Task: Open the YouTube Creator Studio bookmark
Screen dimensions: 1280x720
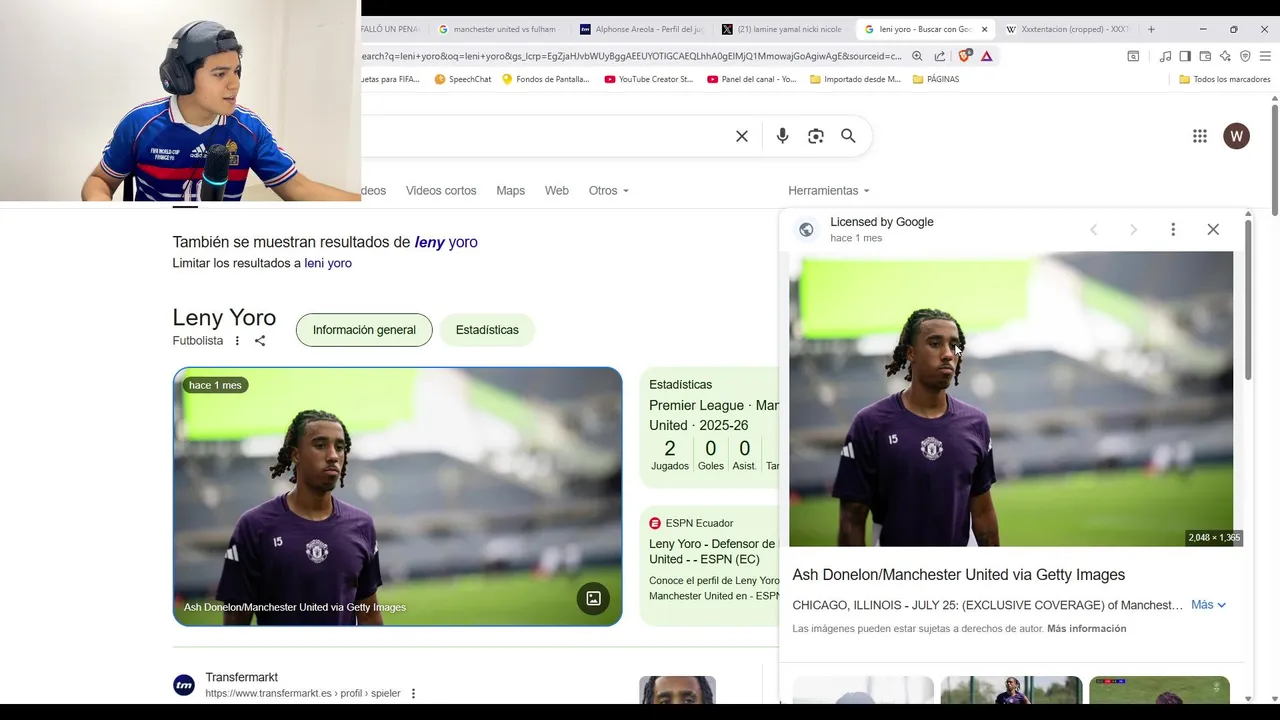Action: click(x=648, y=79)
